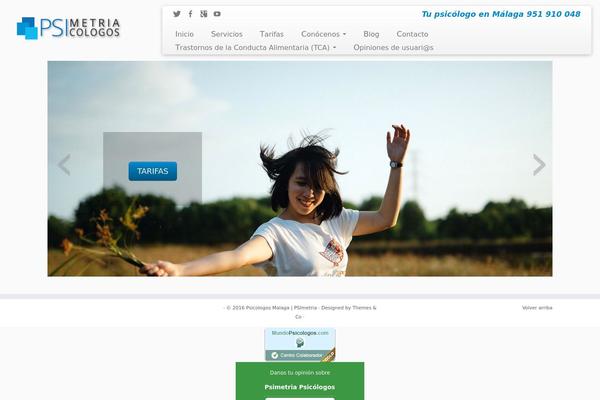Open the Servicios menu item
600x400 pixels.
pos(227,34)
